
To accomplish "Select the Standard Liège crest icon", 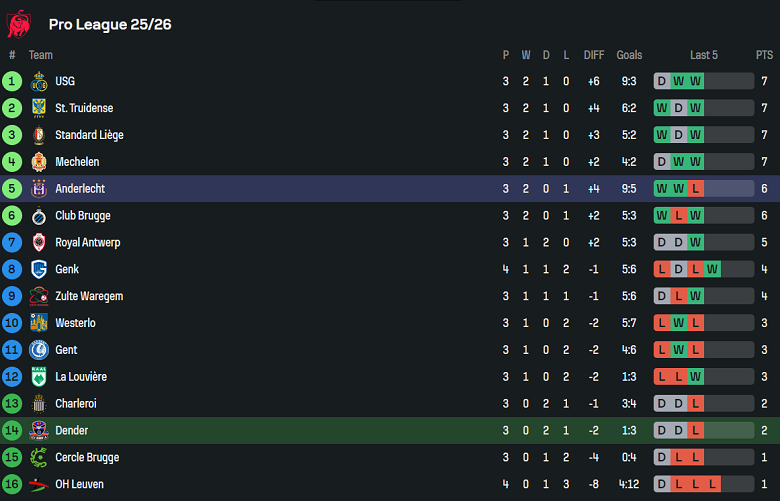I will [39, 135].
